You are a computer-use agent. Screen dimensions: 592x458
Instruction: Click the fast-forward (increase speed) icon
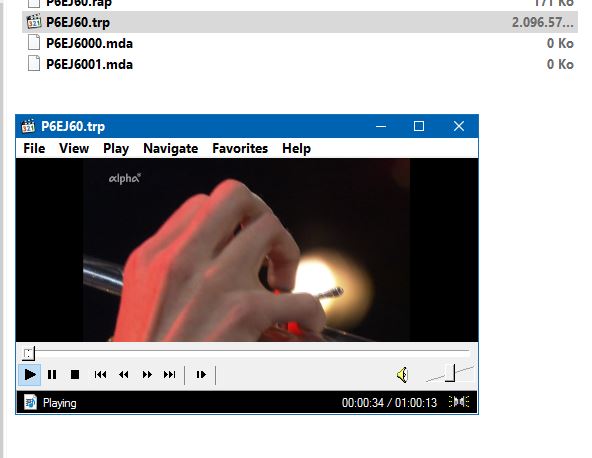click(147, 375)
